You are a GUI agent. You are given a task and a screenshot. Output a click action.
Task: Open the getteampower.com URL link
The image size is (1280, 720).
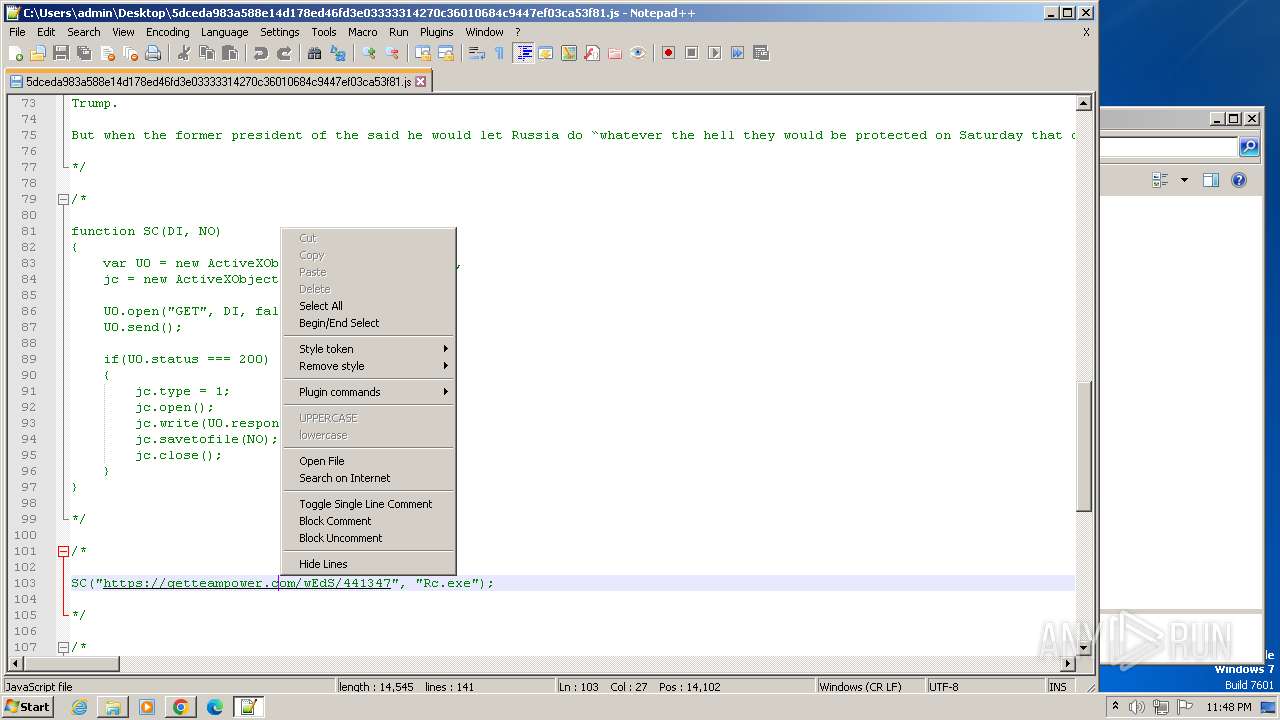click(x=247, y=583)
